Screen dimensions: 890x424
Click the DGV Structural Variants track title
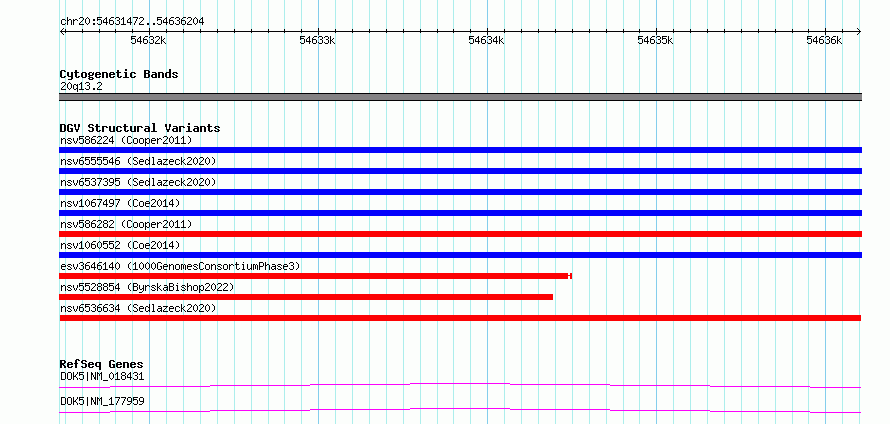tap(140, 128)
